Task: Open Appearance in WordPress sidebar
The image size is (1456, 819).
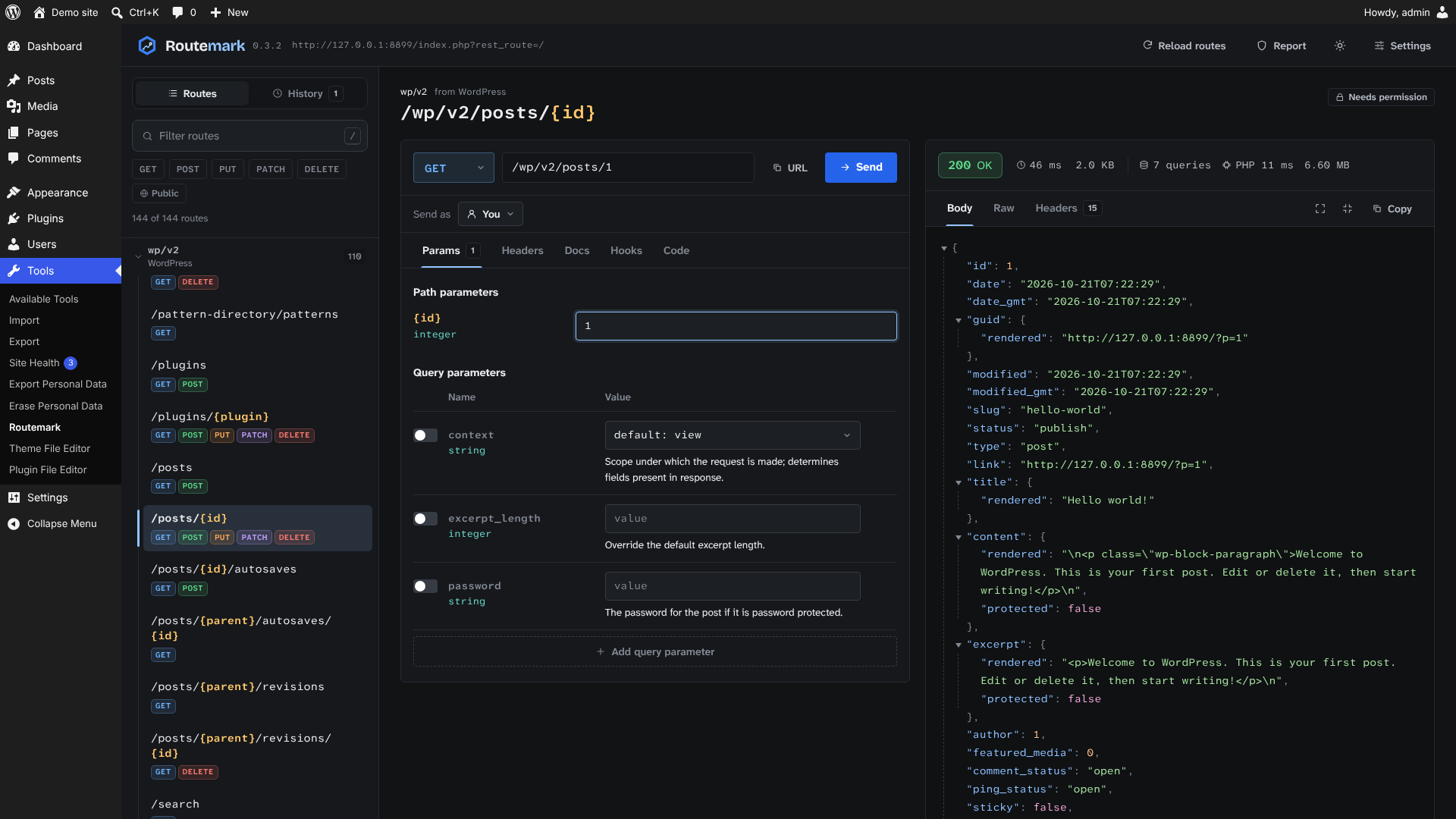Action: (x=61, y=193)
